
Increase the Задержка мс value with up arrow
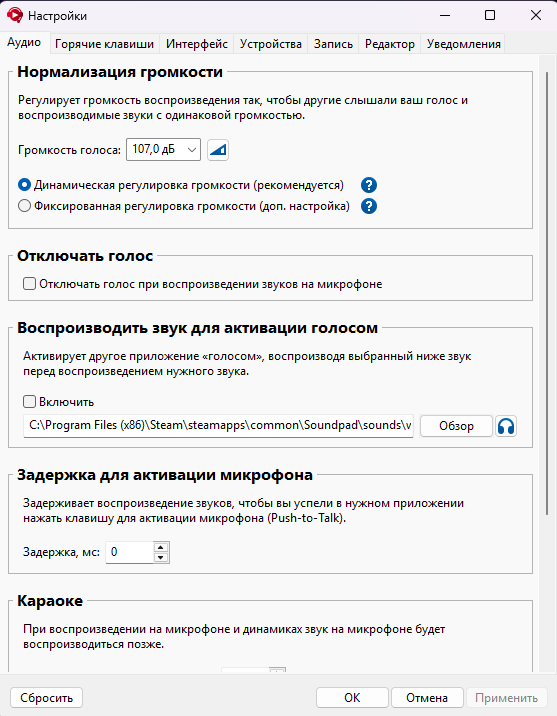[161, 547]
